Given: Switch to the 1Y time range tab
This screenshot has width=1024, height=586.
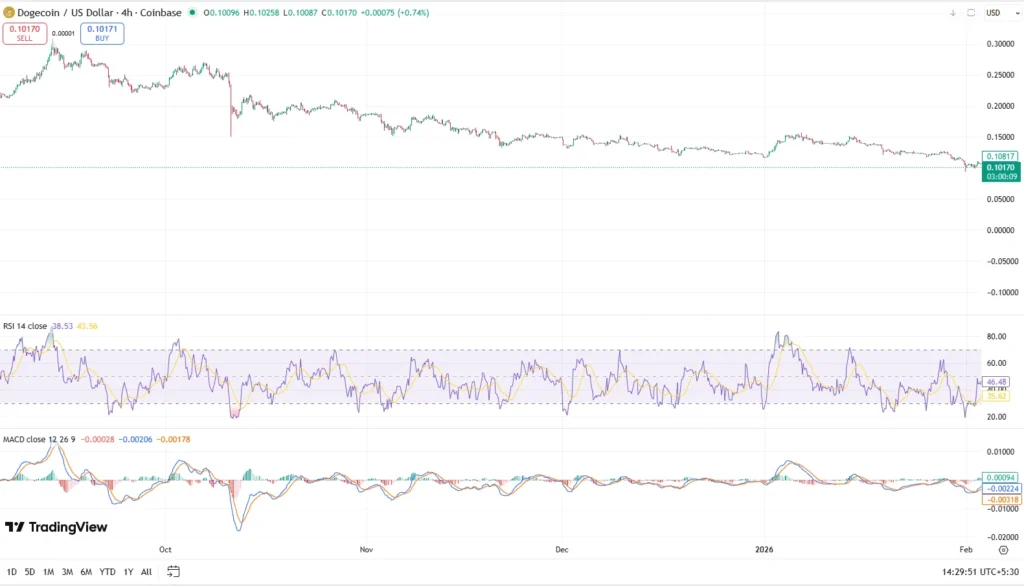Looking at the screenshot, I should [127, 570].
